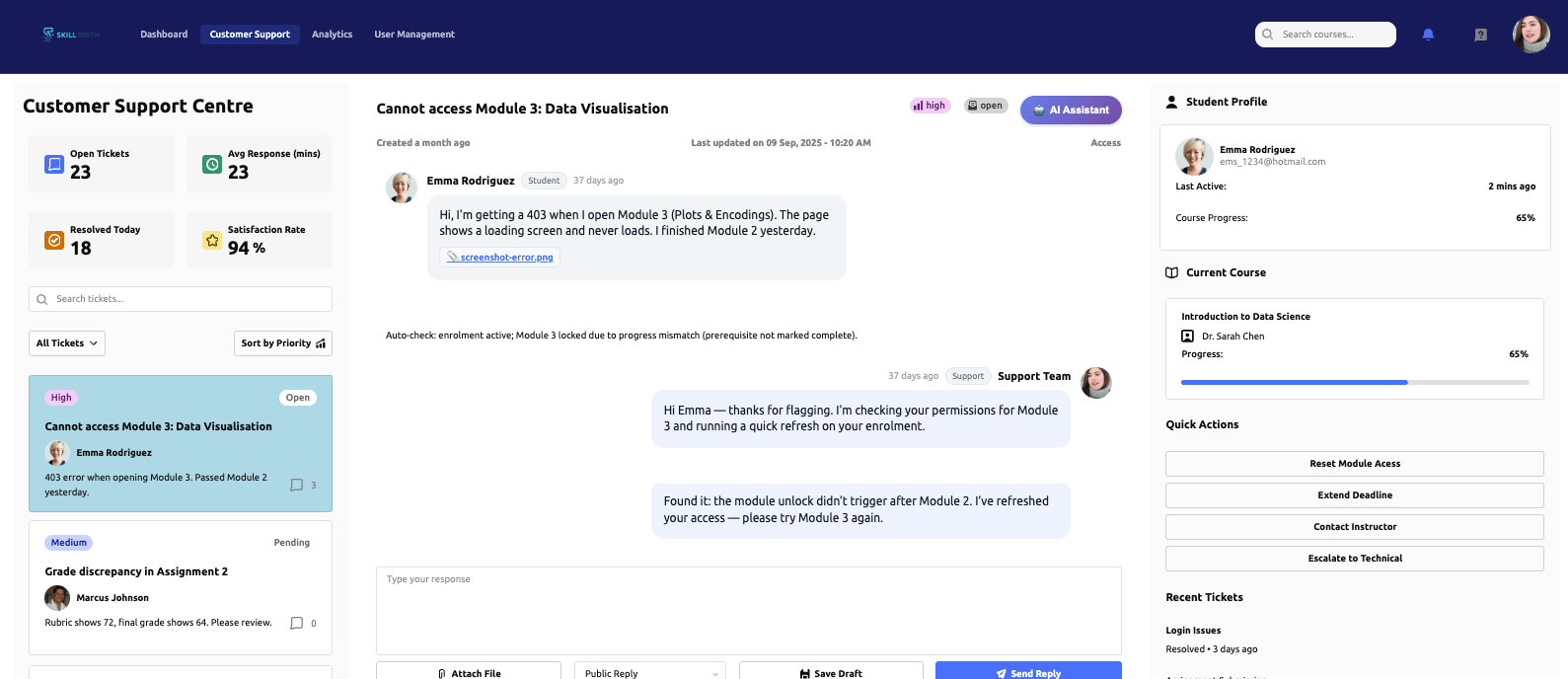Viewport: 1568px width, 679px height.
Task: Open User Management from the navigation
Action: [x=414, y=35]
